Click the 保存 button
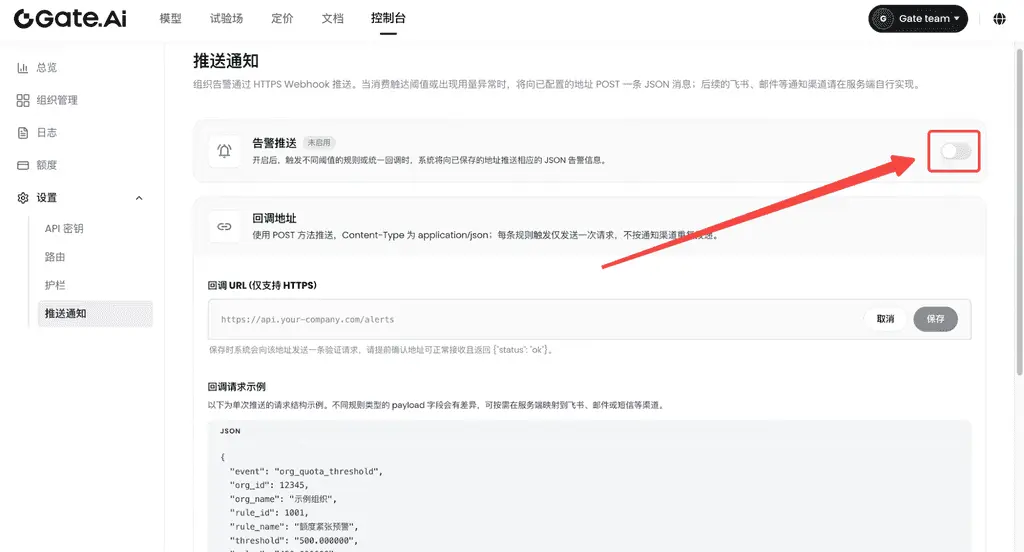The width and height of the screenshot is (1024, 552). [x=935, y=319]
